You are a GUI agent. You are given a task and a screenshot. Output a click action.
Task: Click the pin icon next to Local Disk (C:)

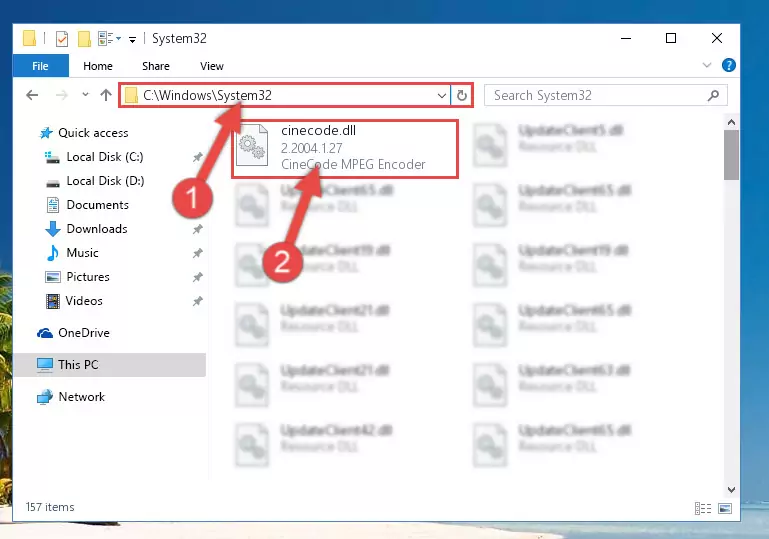[198, 157]
